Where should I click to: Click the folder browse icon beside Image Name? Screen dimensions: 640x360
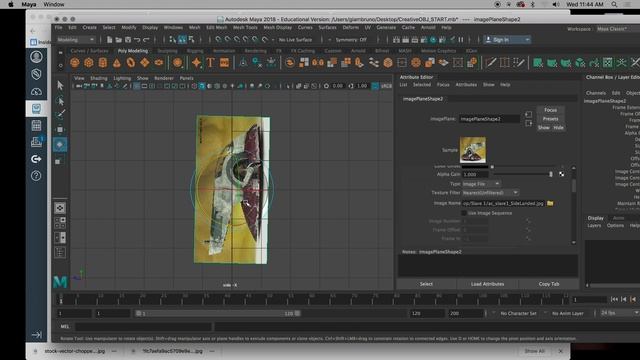pos(550,203)
